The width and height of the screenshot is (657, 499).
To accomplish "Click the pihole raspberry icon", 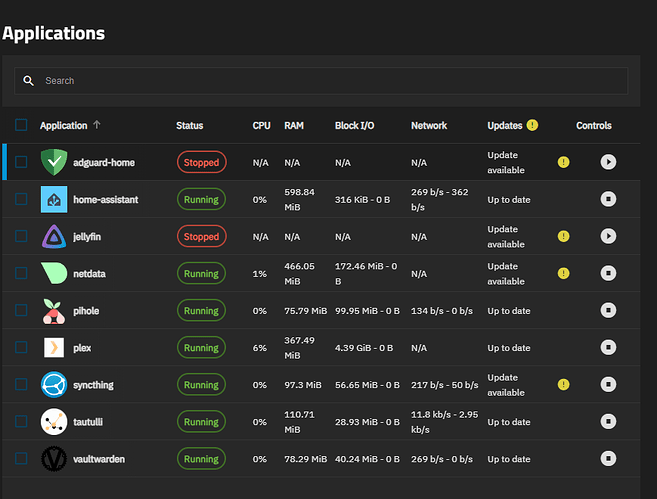I will pos(54,311).
